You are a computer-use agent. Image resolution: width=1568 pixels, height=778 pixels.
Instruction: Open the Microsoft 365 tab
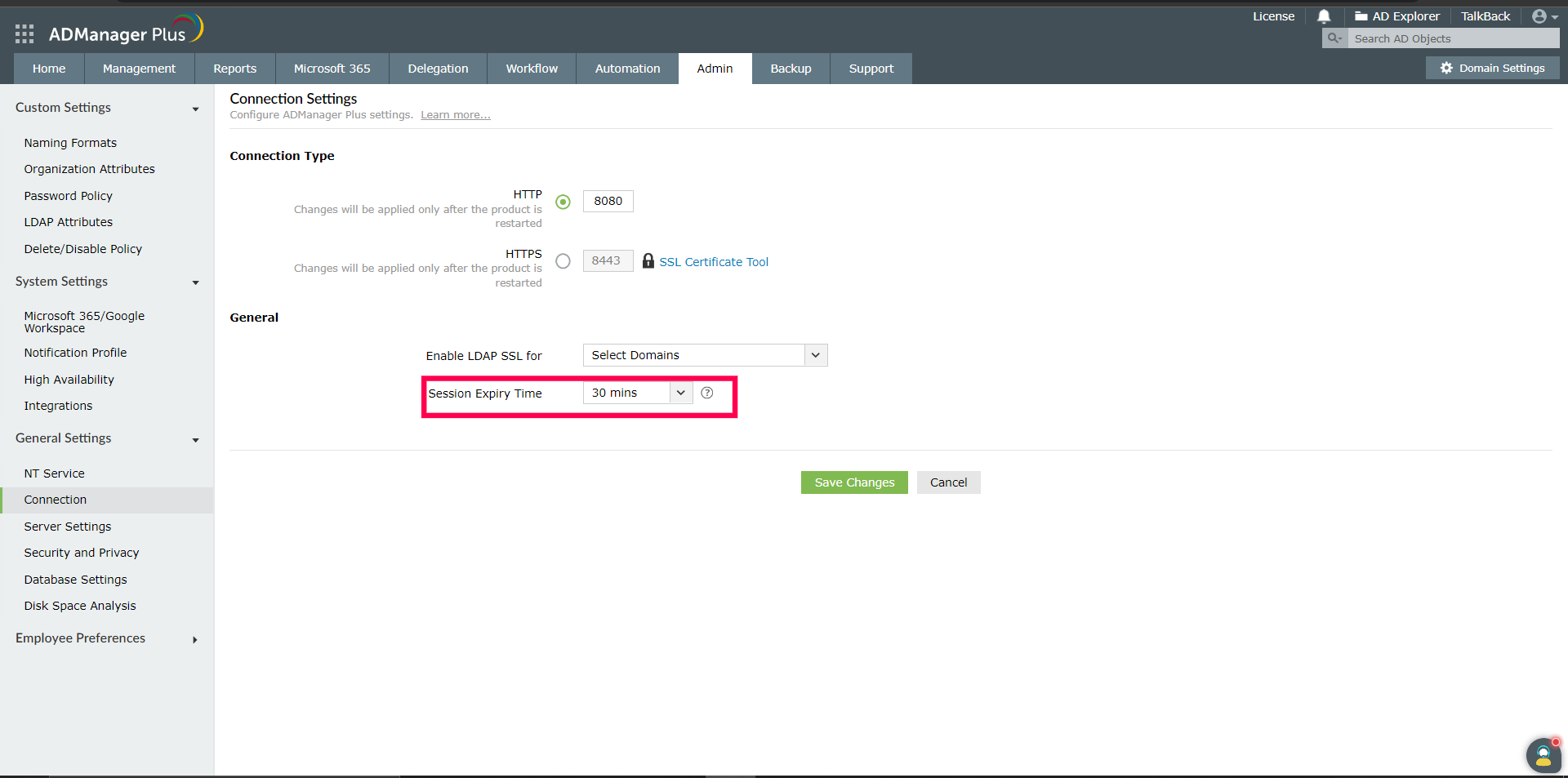pos(332,69)
